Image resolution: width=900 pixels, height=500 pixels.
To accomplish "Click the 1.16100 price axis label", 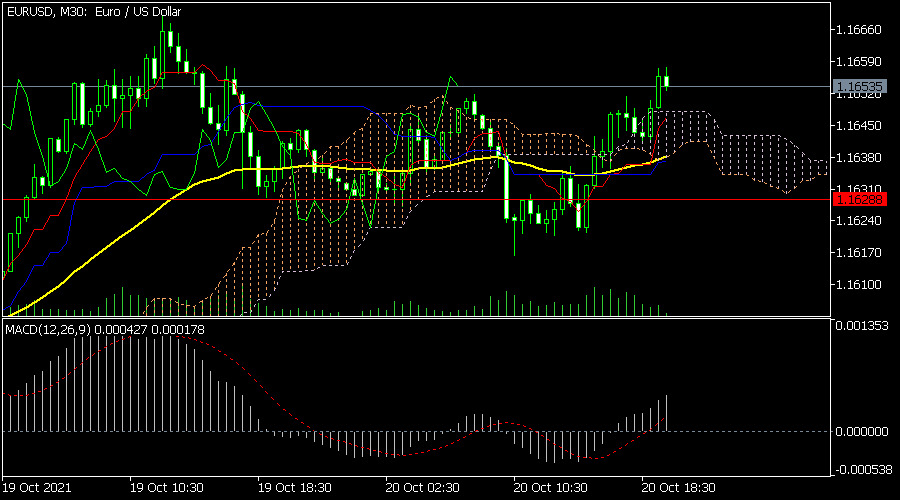I will (859, 284).
